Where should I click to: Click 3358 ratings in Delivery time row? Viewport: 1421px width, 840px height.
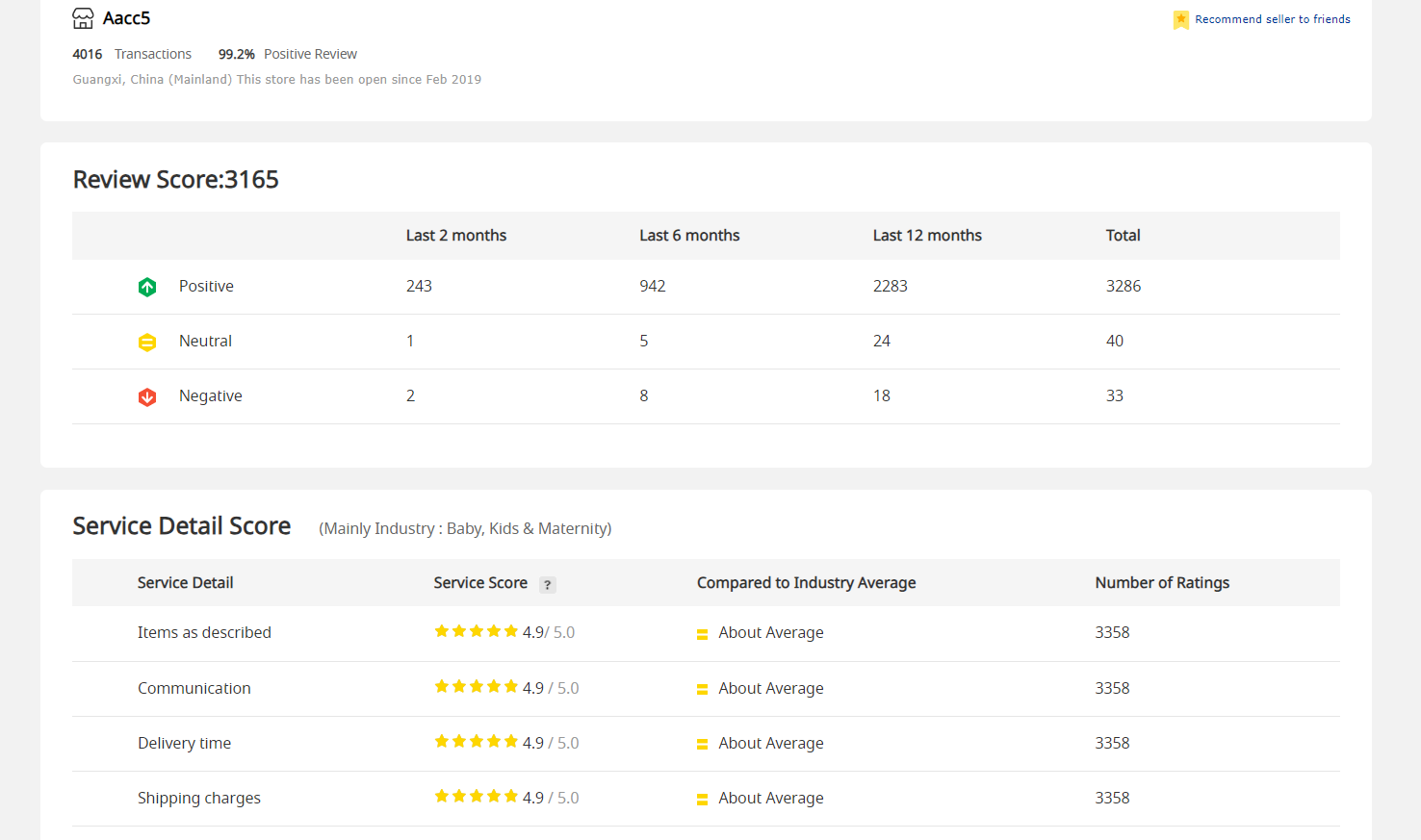[x=1112, y=744]
